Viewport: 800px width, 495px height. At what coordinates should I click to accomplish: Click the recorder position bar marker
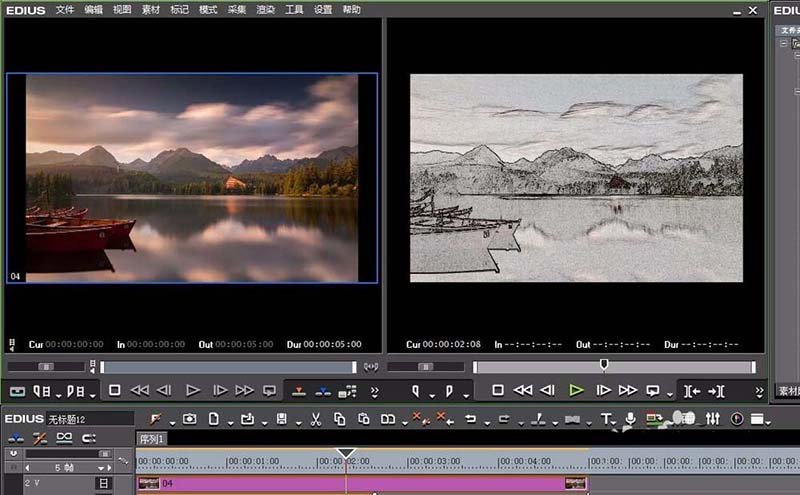[x=604, y=364]
